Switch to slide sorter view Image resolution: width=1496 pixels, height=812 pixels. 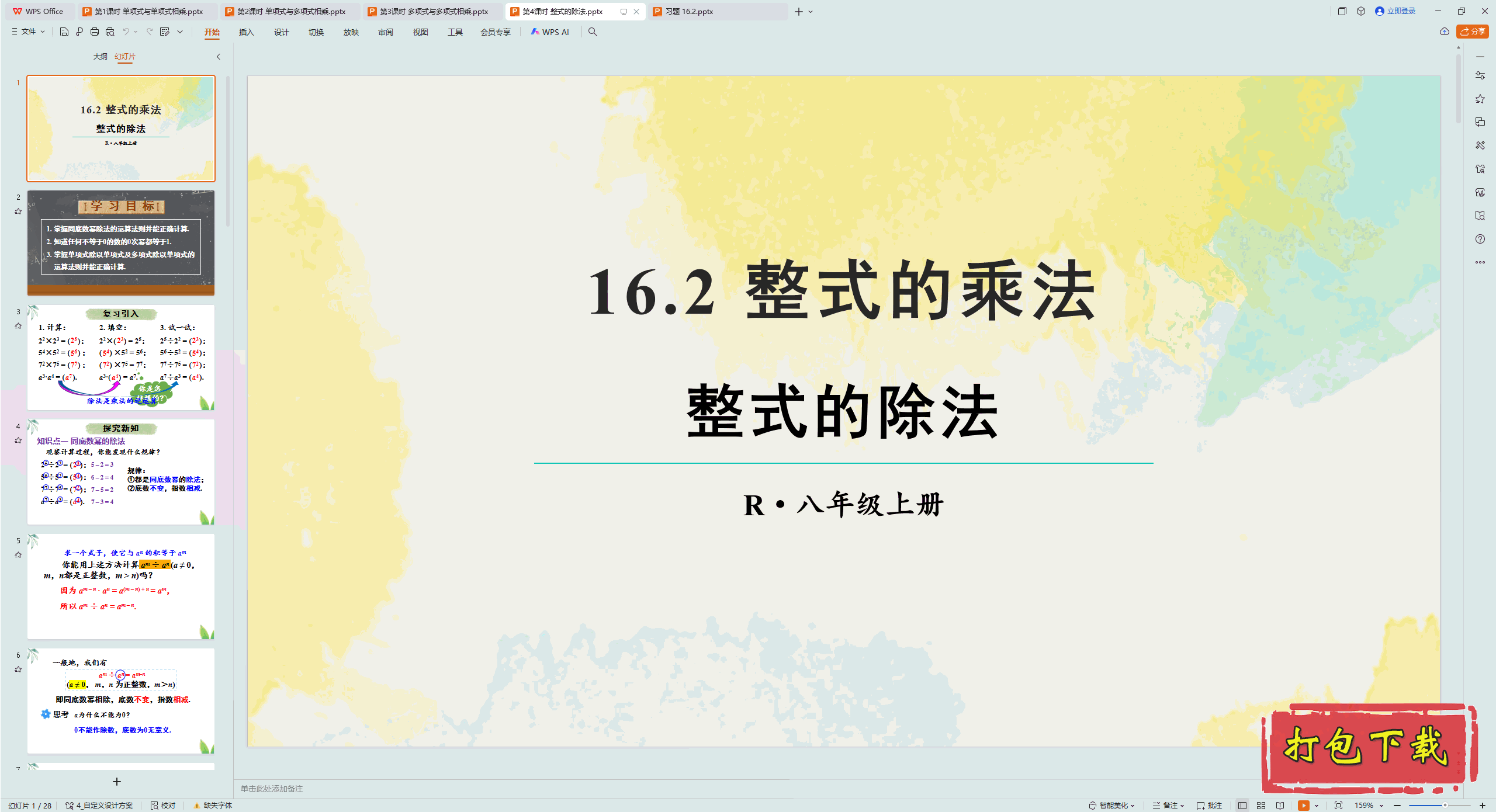[x=1261, y=805]
